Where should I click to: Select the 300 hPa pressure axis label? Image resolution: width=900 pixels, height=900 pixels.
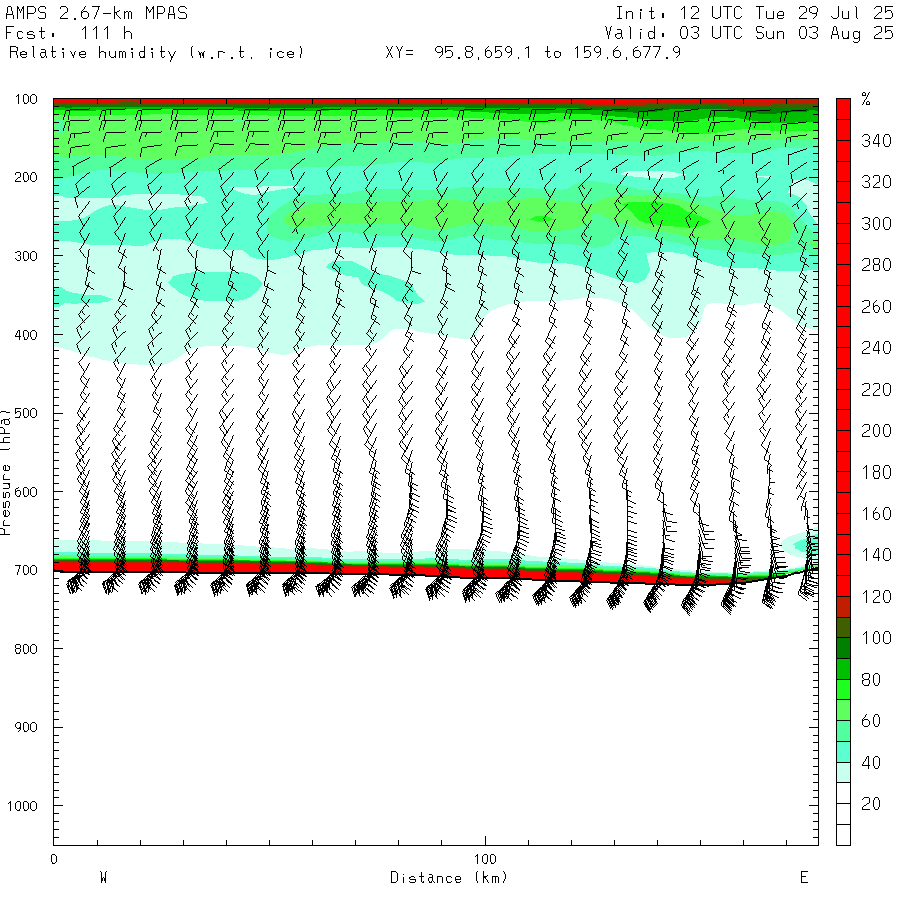(26, 256)
